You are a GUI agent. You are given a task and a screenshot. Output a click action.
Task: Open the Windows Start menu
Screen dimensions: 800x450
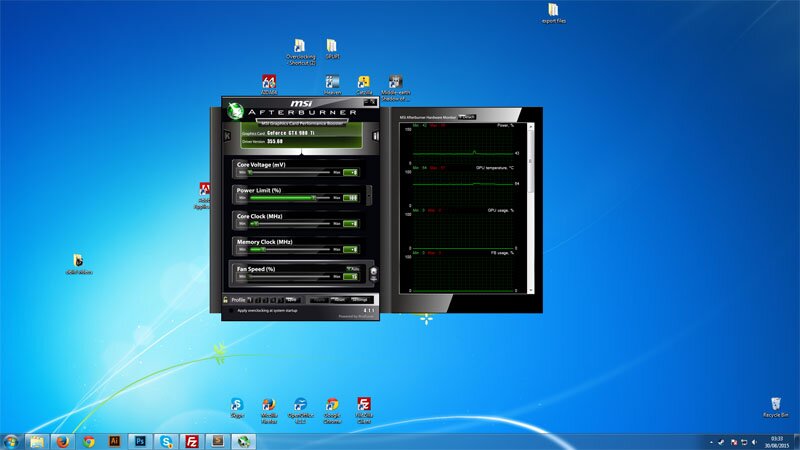(11, 441)
